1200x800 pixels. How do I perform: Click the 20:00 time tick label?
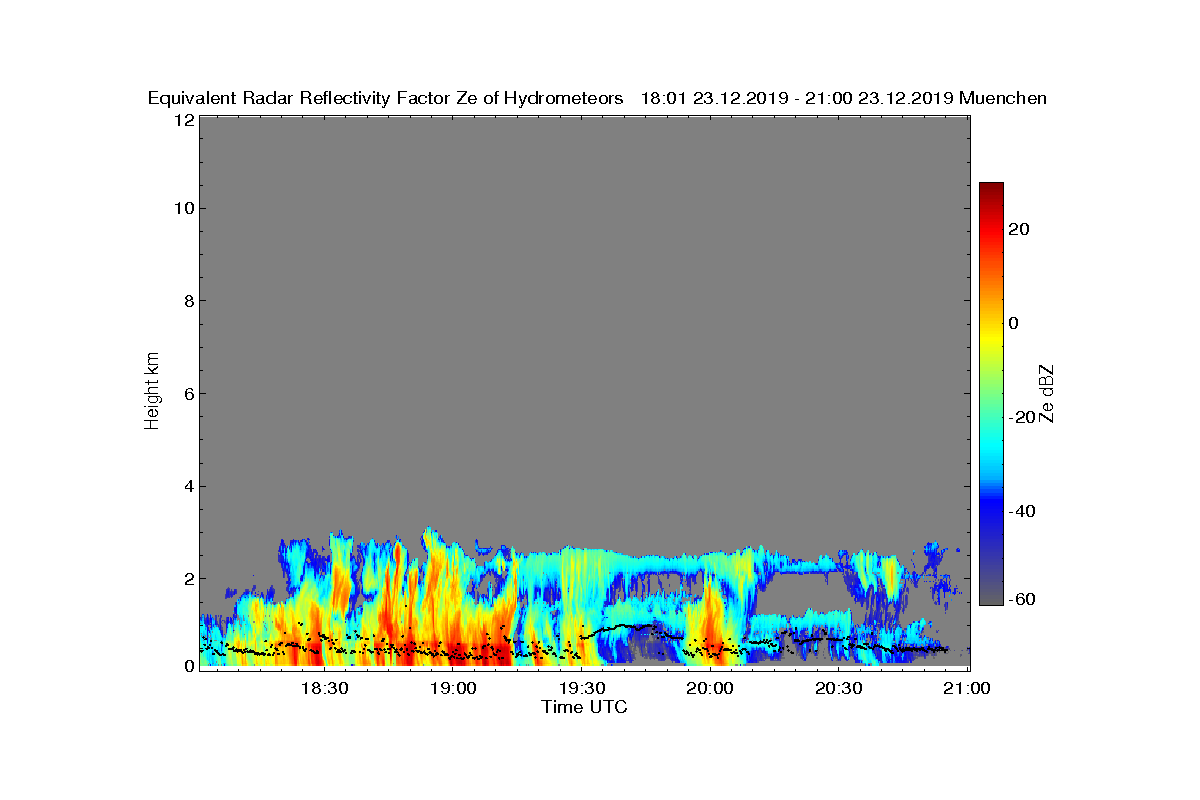pos(711,688)
